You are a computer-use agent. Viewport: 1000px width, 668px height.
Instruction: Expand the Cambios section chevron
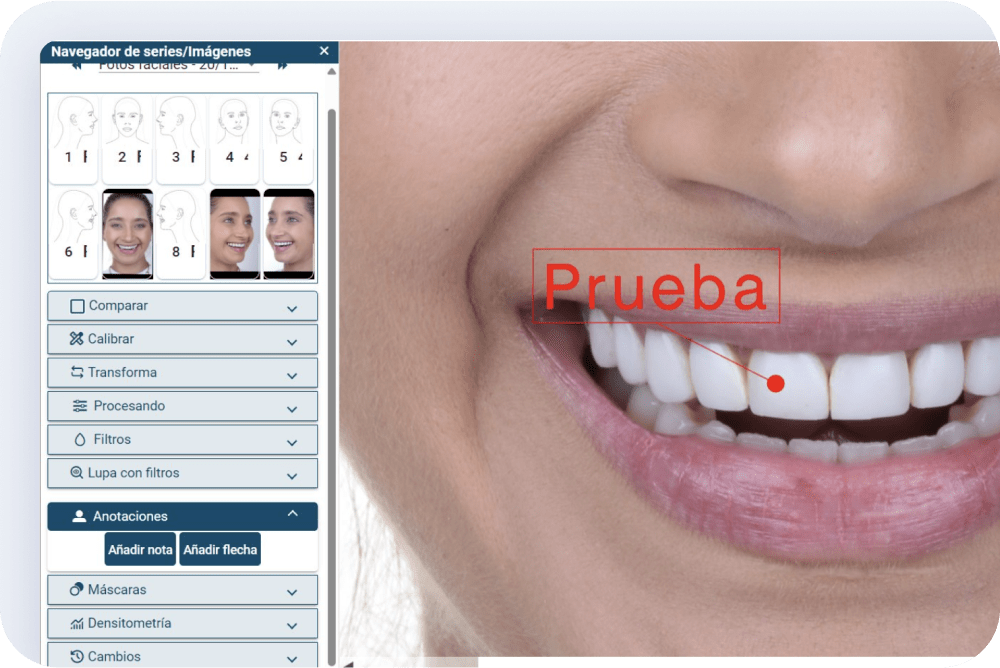(x=292, y=659)
